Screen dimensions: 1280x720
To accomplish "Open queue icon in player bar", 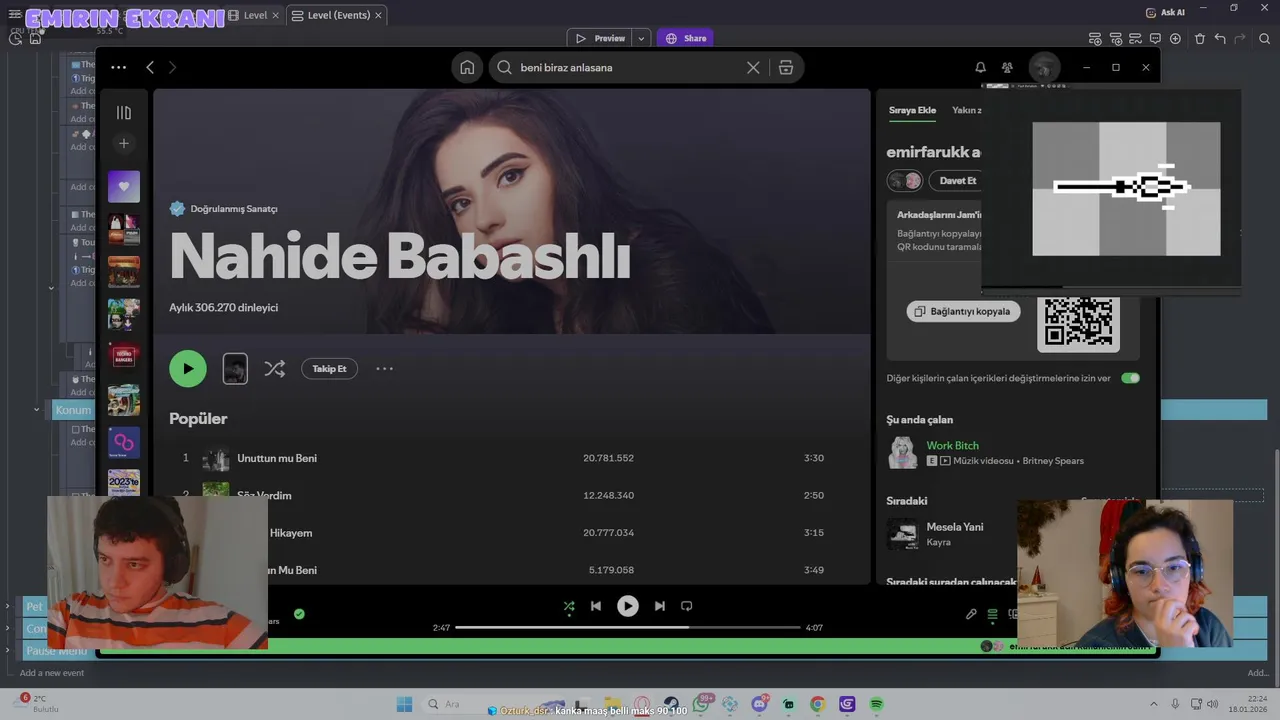I will 993,614.
